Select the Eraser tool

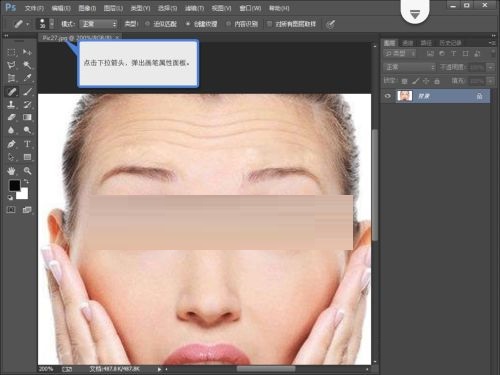(x=11, y=117)
